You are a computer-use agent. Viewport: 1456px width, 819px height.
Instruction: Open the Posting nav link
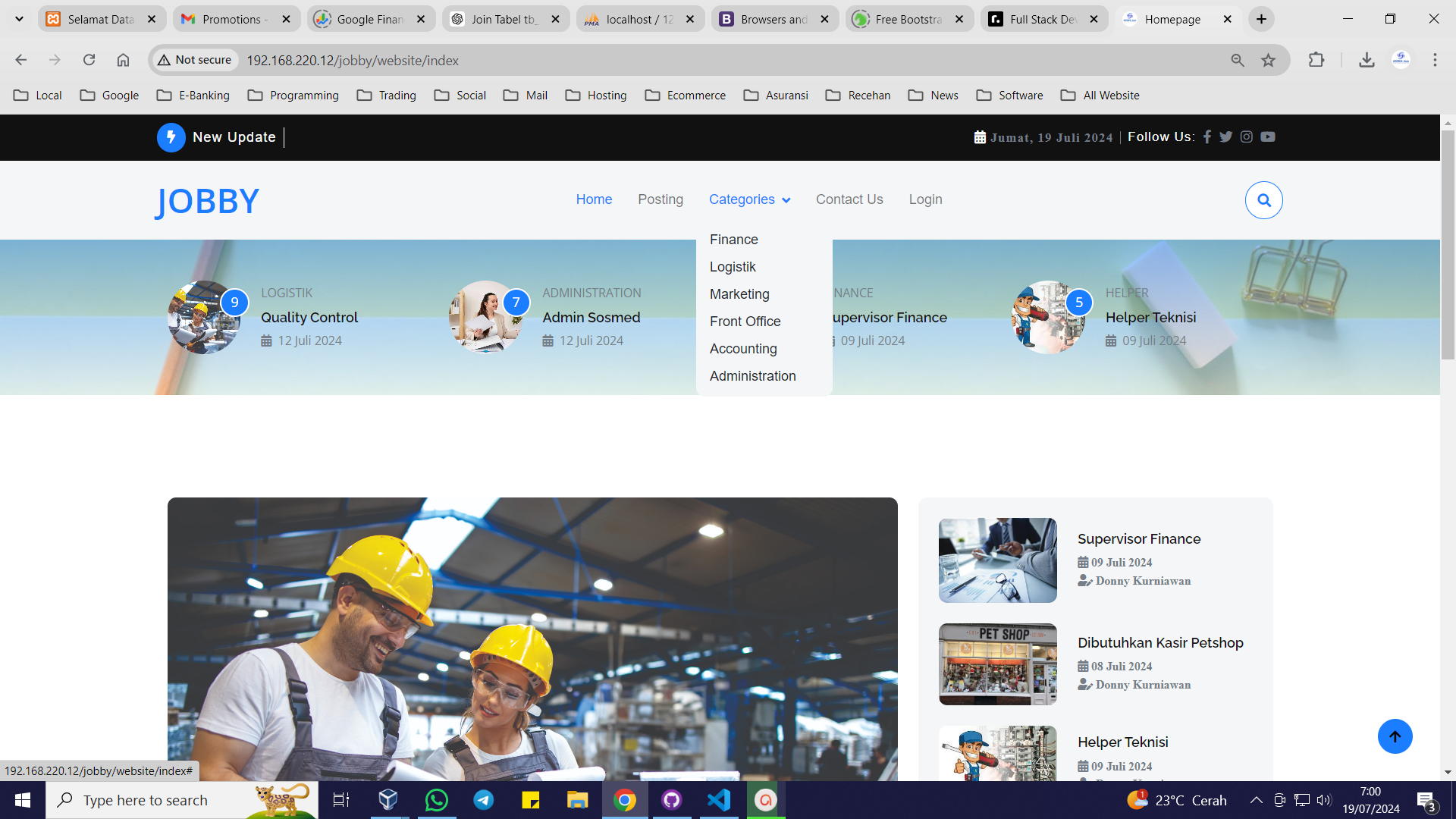click(660, 199)
